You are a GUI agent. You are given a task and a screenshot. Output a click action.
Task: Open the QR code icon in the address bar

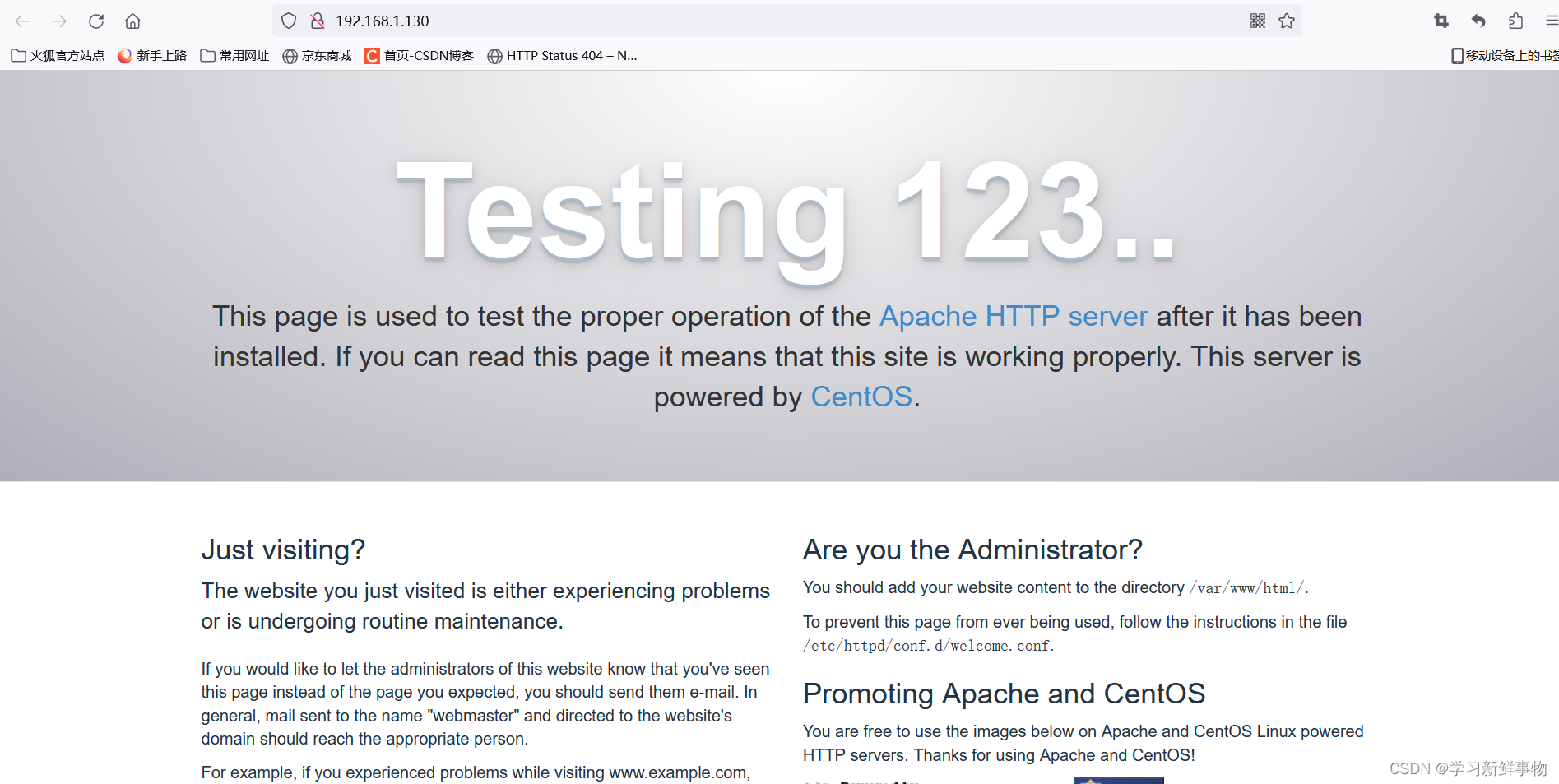(1258, 21)
